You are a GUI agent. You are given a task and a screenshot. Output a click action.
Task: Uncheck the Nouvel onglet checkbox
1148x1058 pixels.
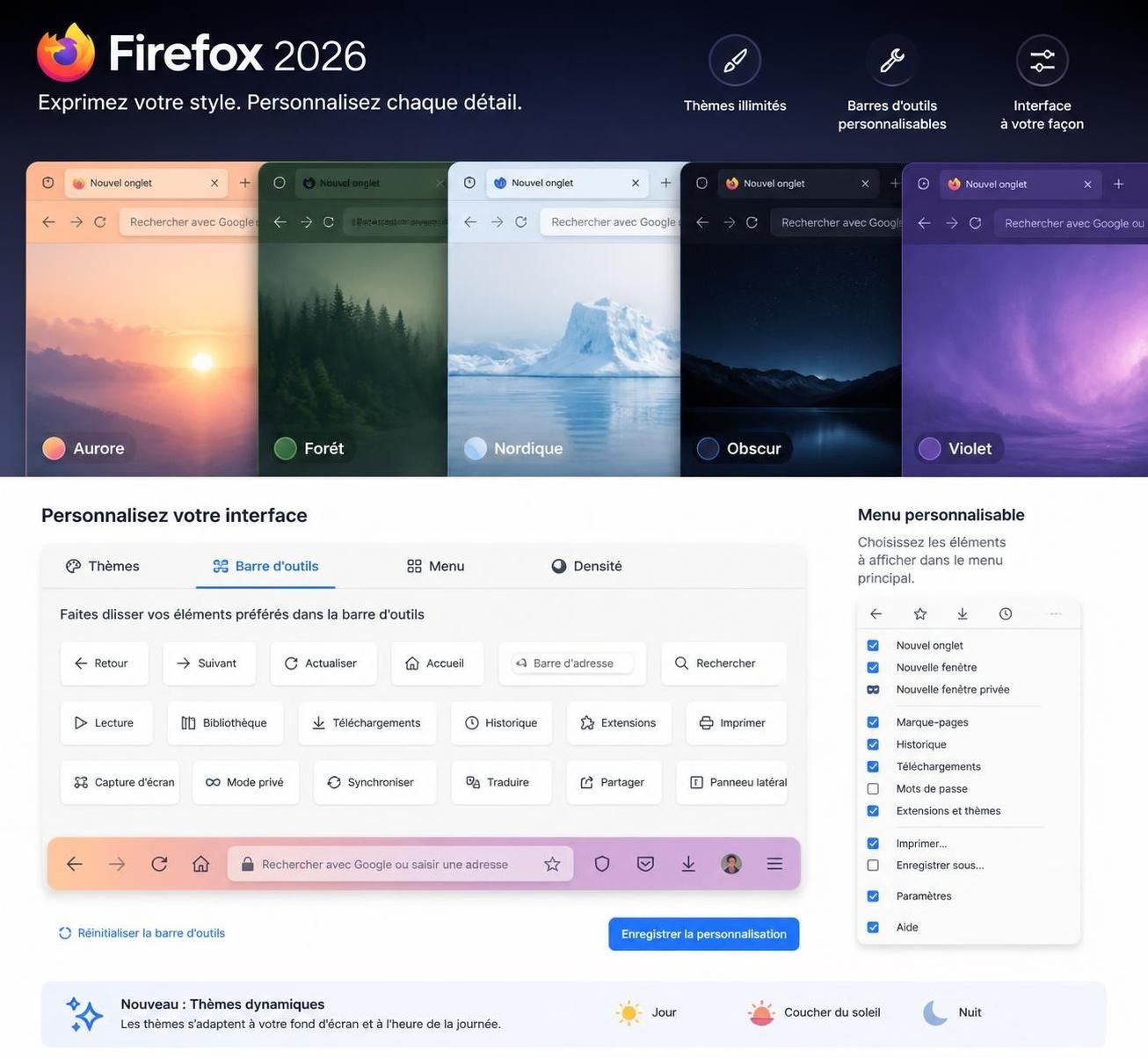pos(873,645)
